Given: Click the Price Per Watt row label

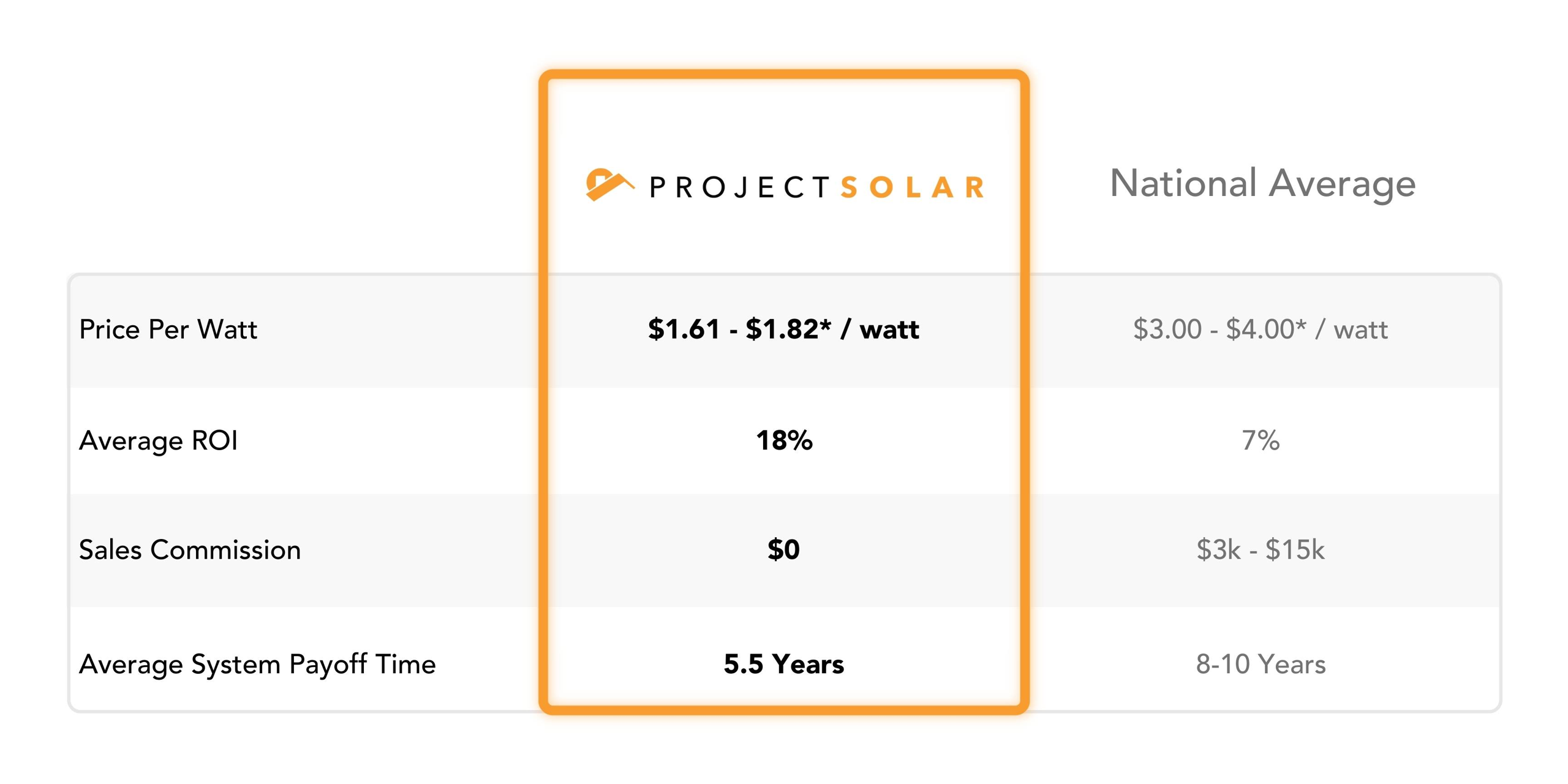Looking at the screenshot, I should [168, 330].
